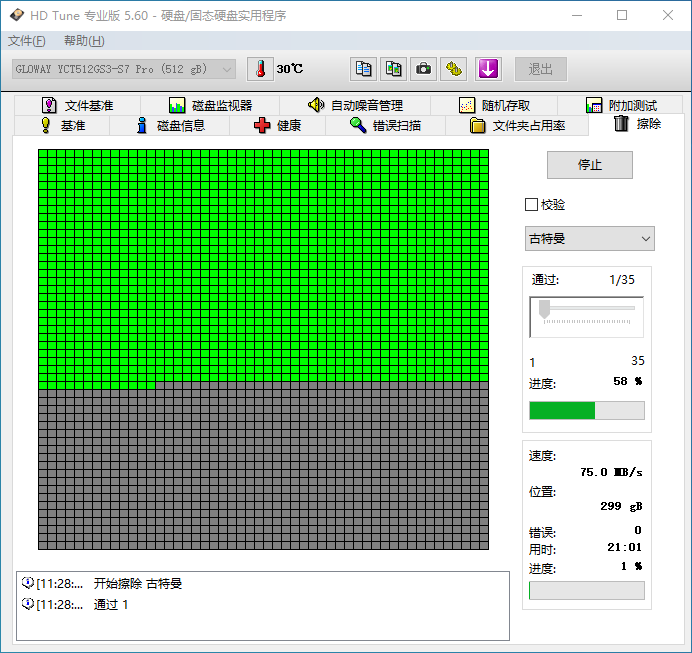Viewport: 692px width, 653px height.
Task: Click the blue info icon for disk info
Action: (x=142, y=125)
